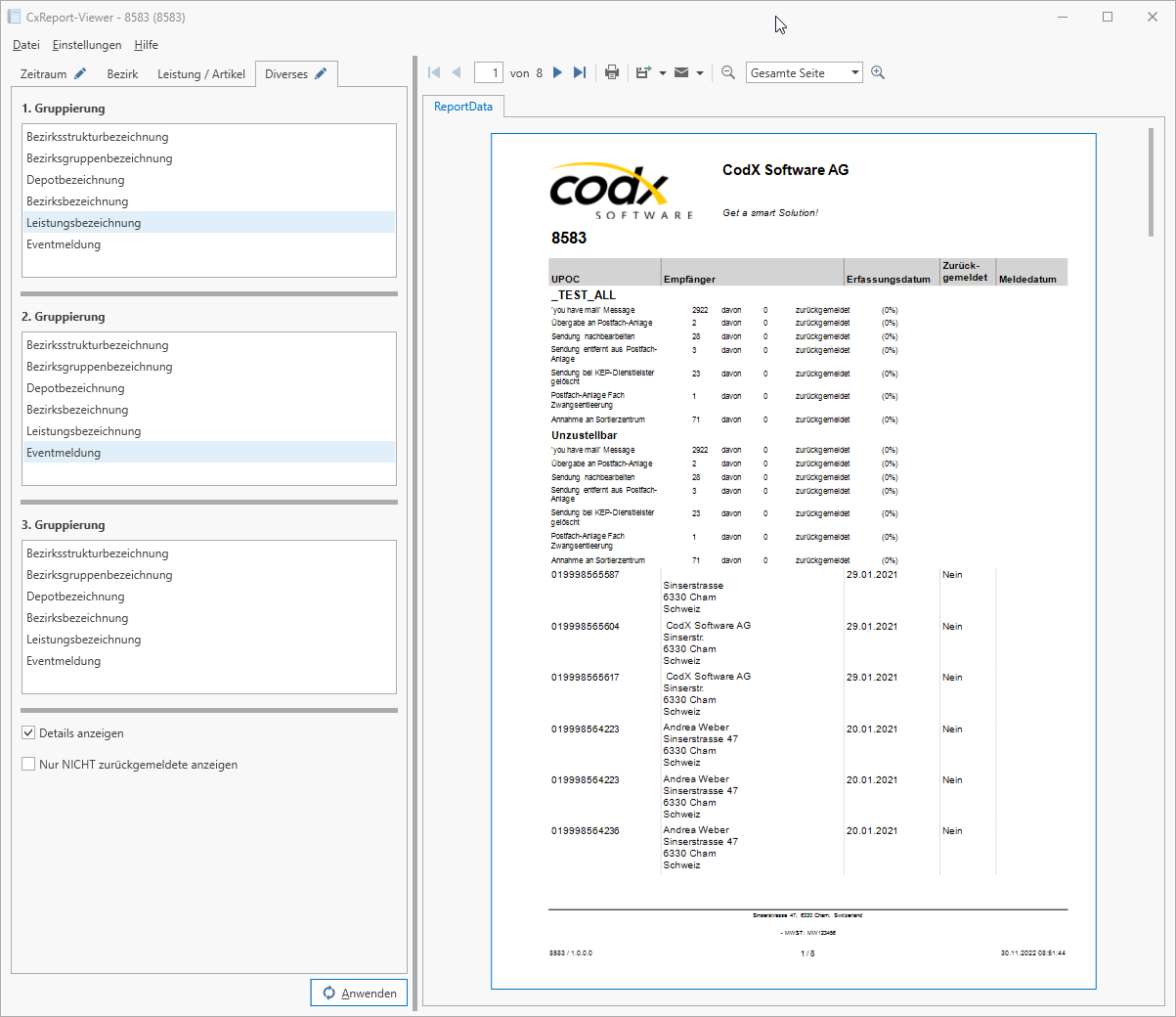1176x1017 pixels.
Task: Jump to the first report page
Action: click(x=433, y=71)
